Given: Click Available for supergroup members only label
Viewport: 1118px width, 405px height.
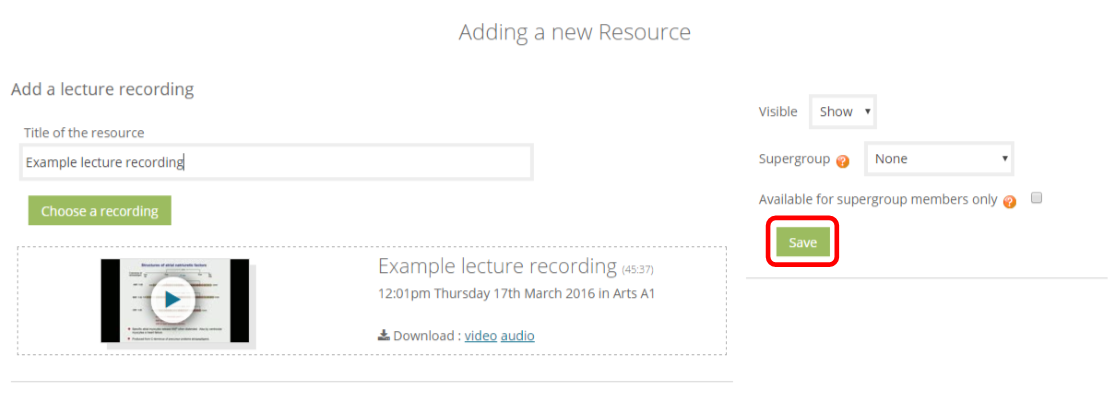Looking at the screenshot, I should [x=878, y=200].
